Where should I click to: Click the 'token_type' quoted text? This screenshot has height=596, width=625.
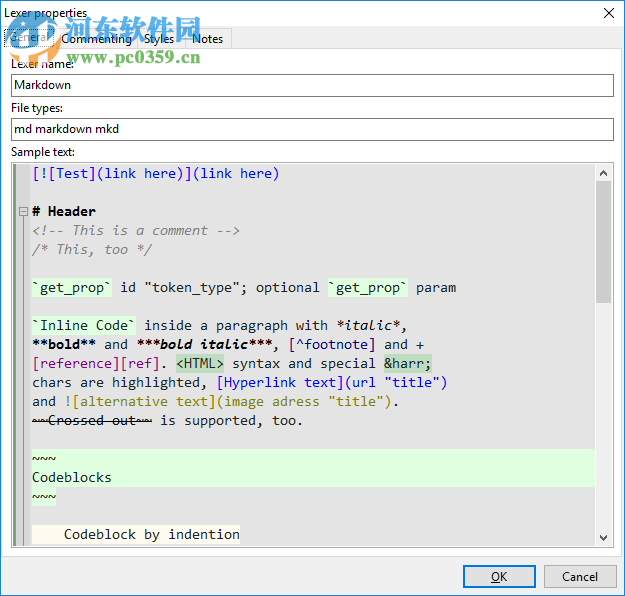coord(192,288)
